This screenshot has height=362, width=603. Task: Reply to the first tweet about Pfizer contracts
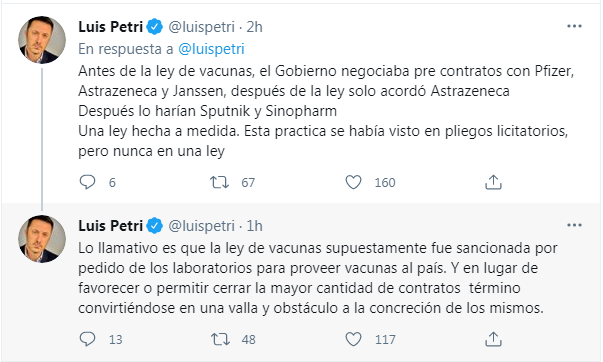tap(87, 182)
